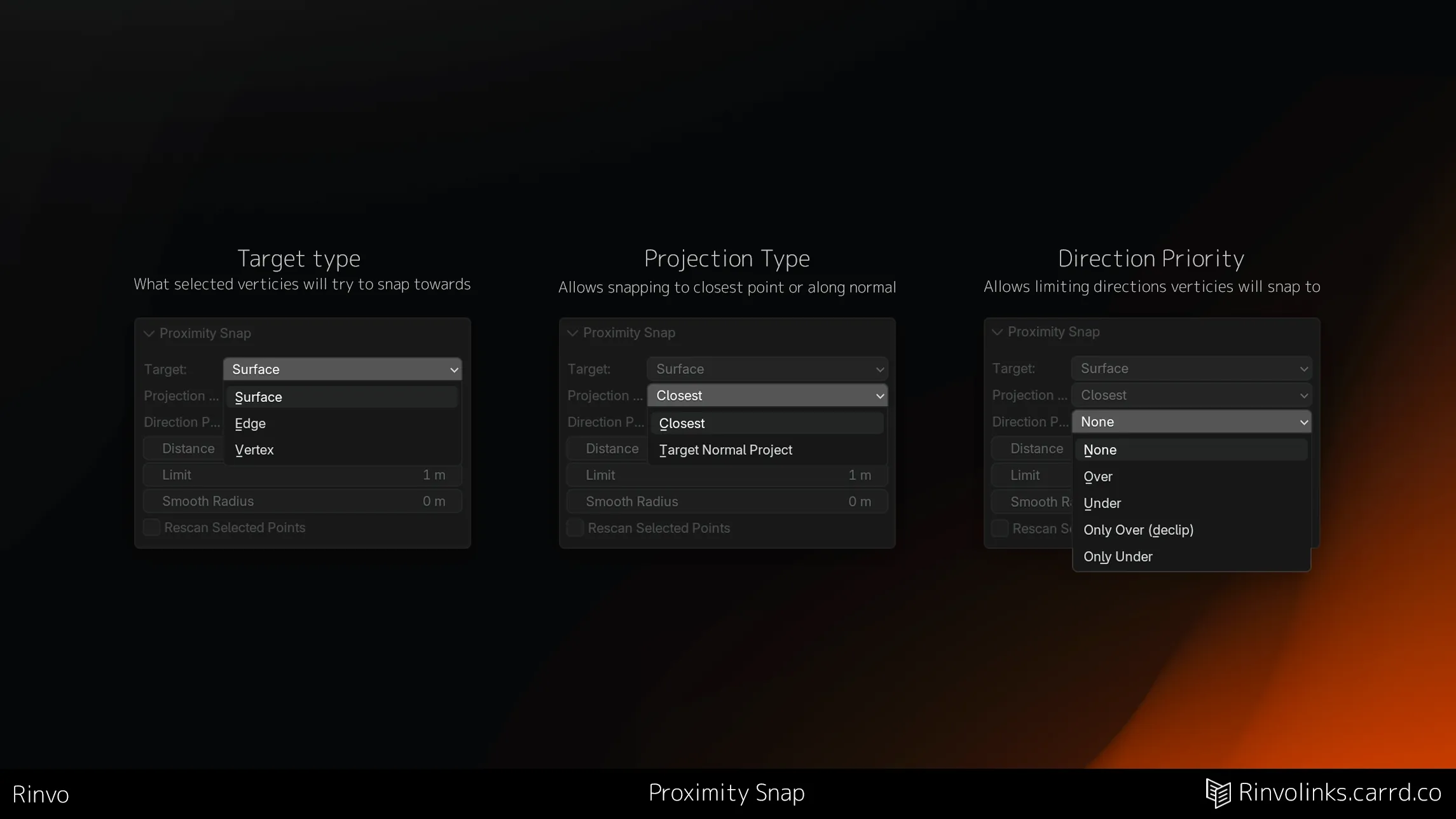This screenshot has width=1456, height=819.
Task: Open Closest projection dropdown in Projection Type panel
Action: (767, 396)
